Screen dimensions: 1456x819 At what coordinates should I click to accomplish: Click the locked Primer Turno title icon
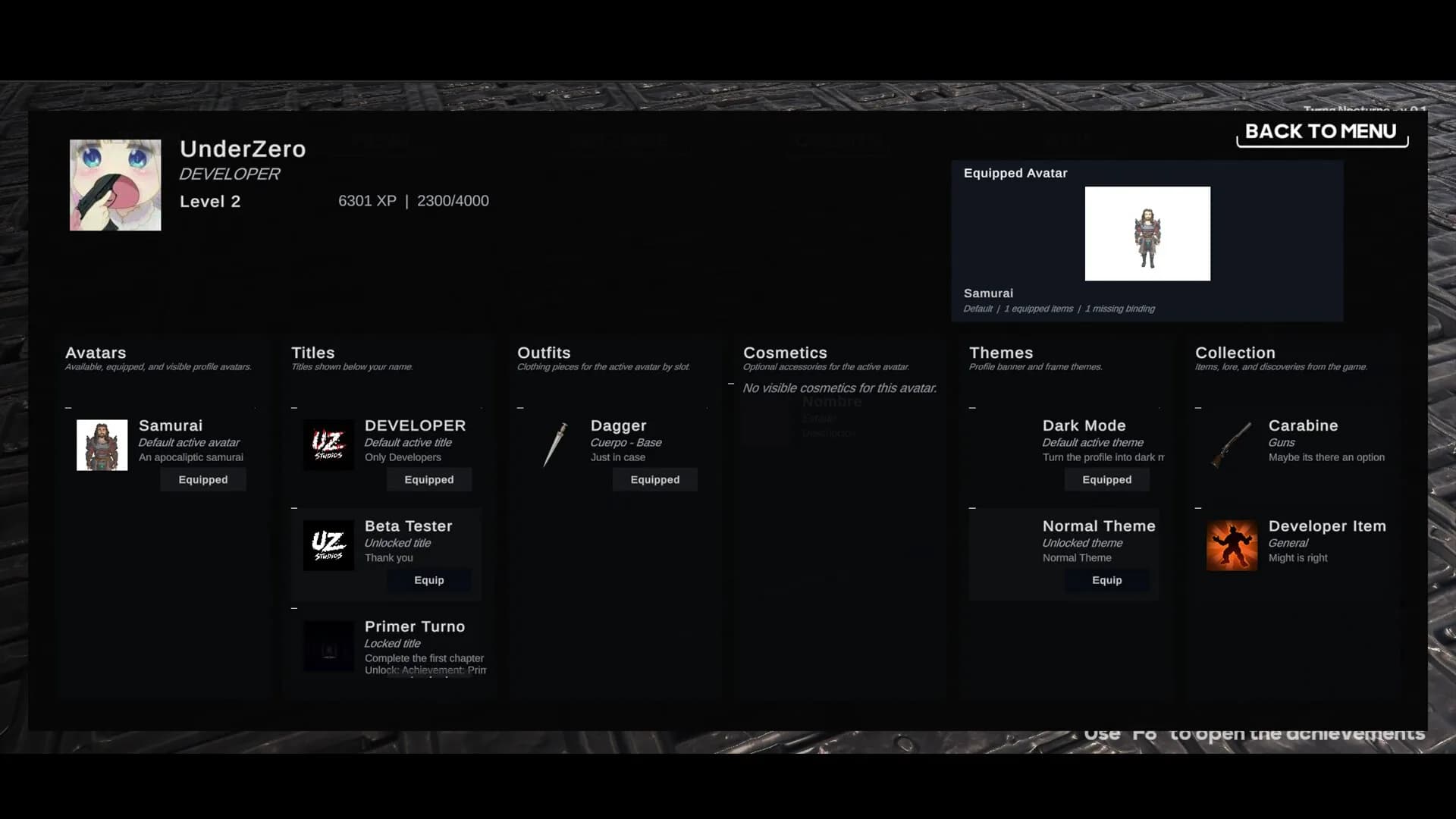(328, 646)
